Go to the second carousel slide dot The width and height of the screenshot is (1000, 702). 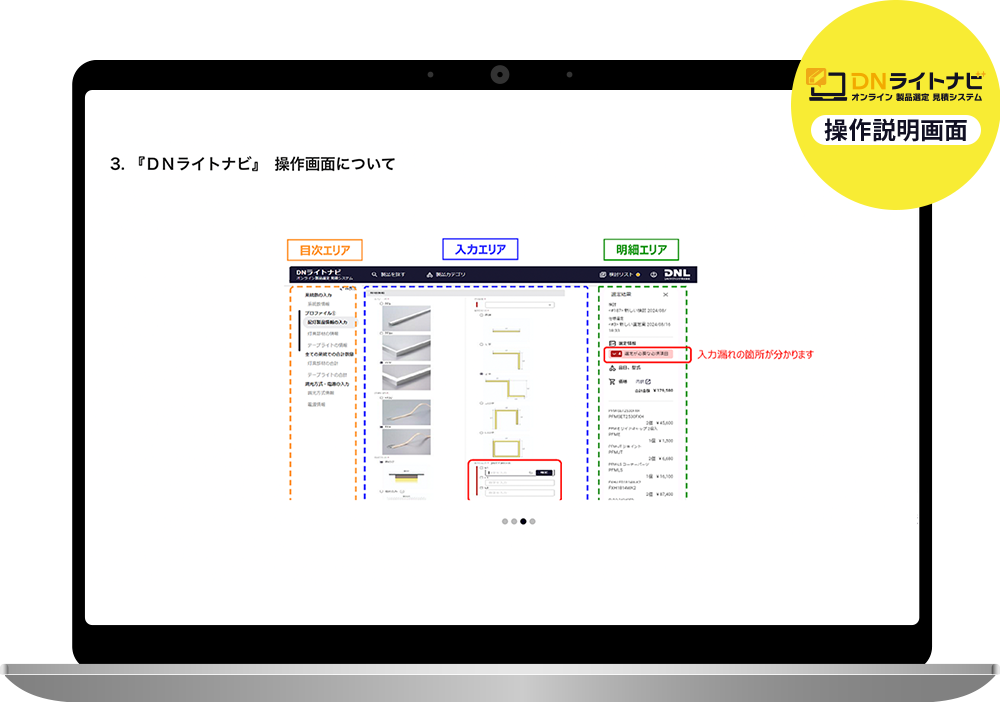click(x=514, y=522)
